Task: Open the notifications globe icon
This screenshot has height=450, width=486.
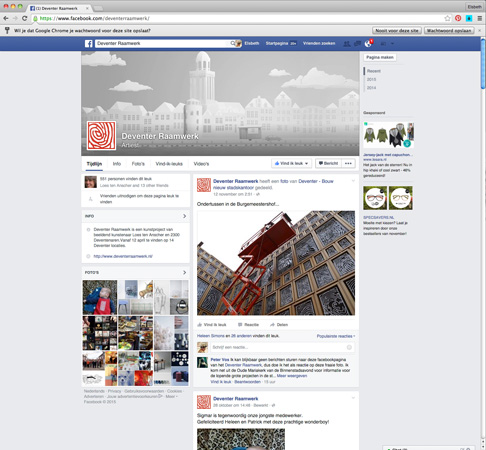Action: click(368, 44)
